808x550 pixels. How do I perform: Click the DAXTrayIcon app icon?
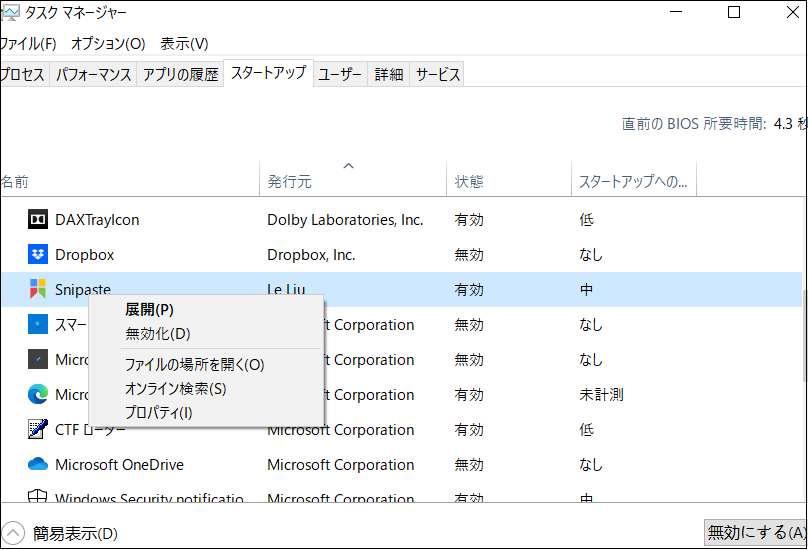[38, 220]
